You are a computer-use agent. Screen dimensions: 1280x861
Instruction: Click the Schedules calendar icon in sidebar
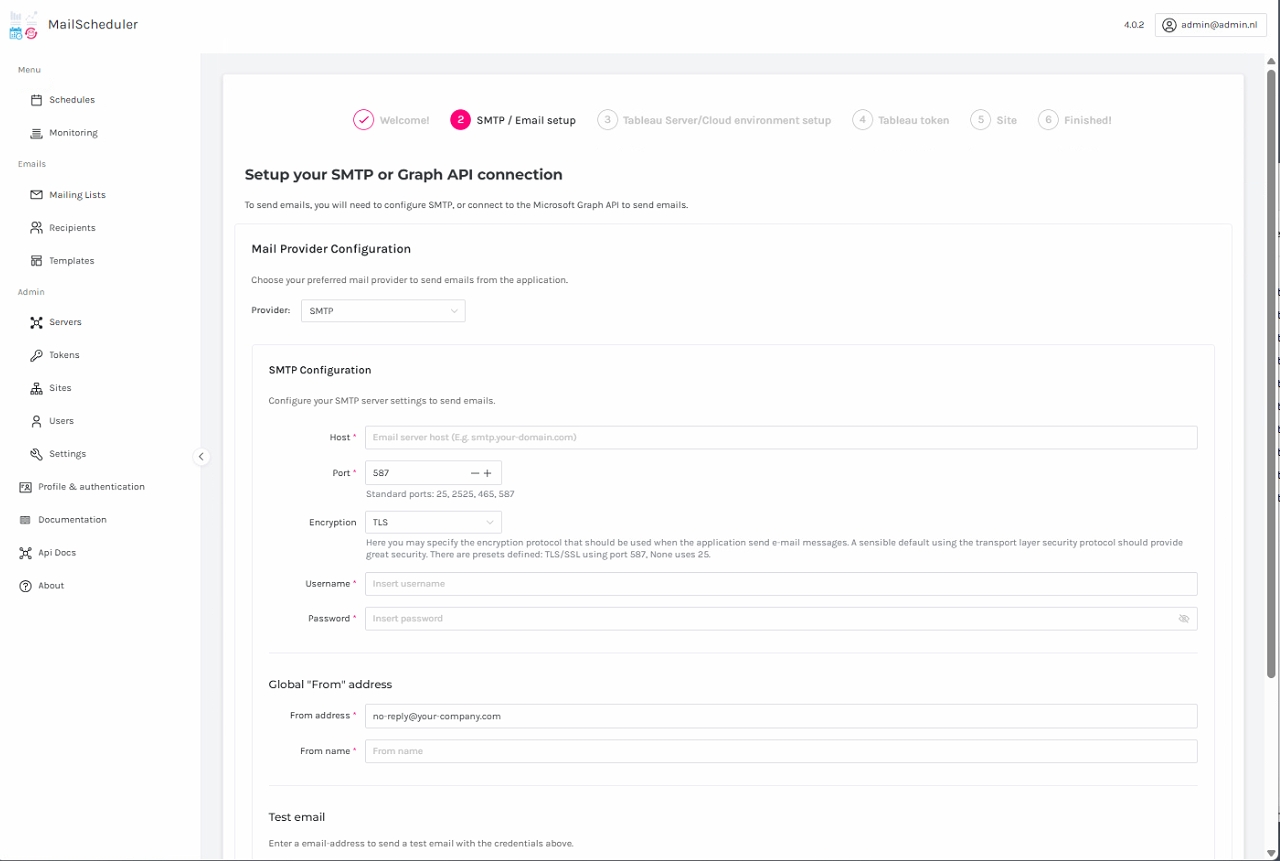(37, 100)
